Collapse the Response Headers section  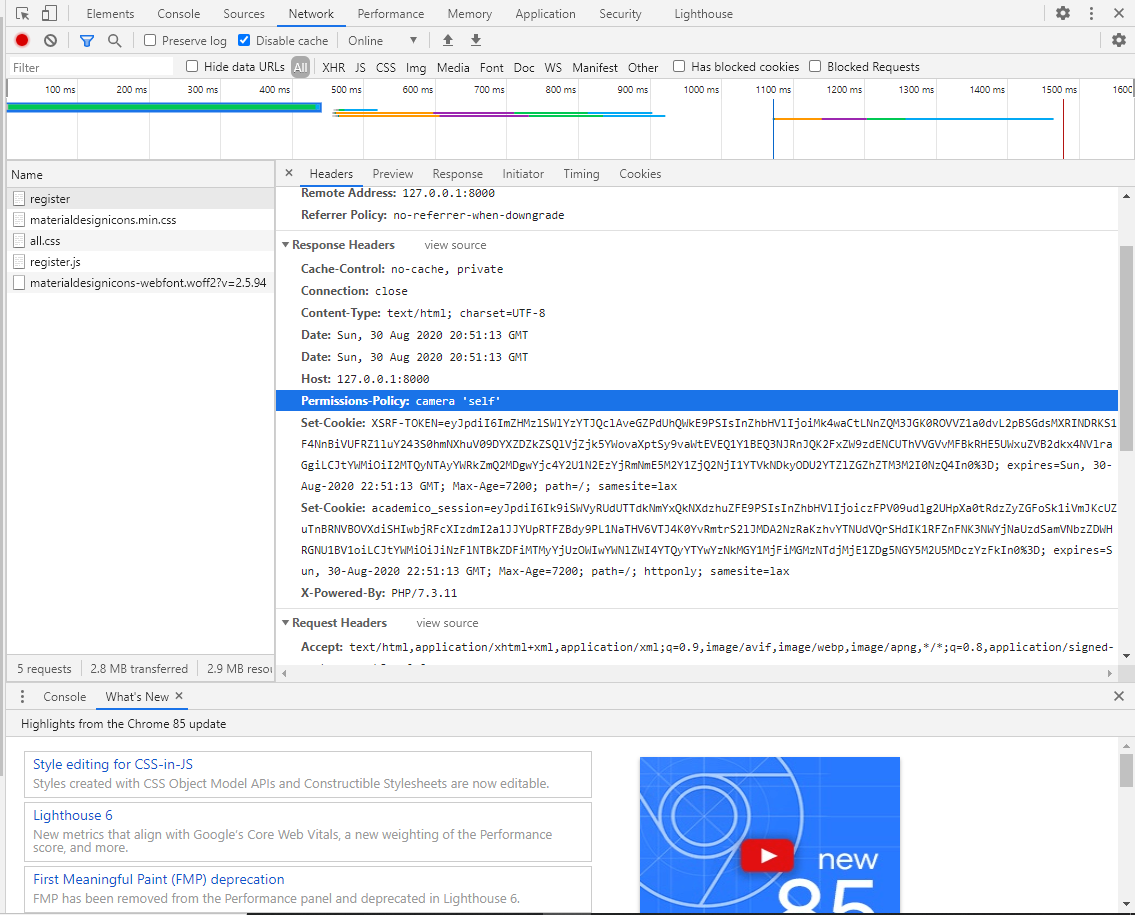coord(286,244)
